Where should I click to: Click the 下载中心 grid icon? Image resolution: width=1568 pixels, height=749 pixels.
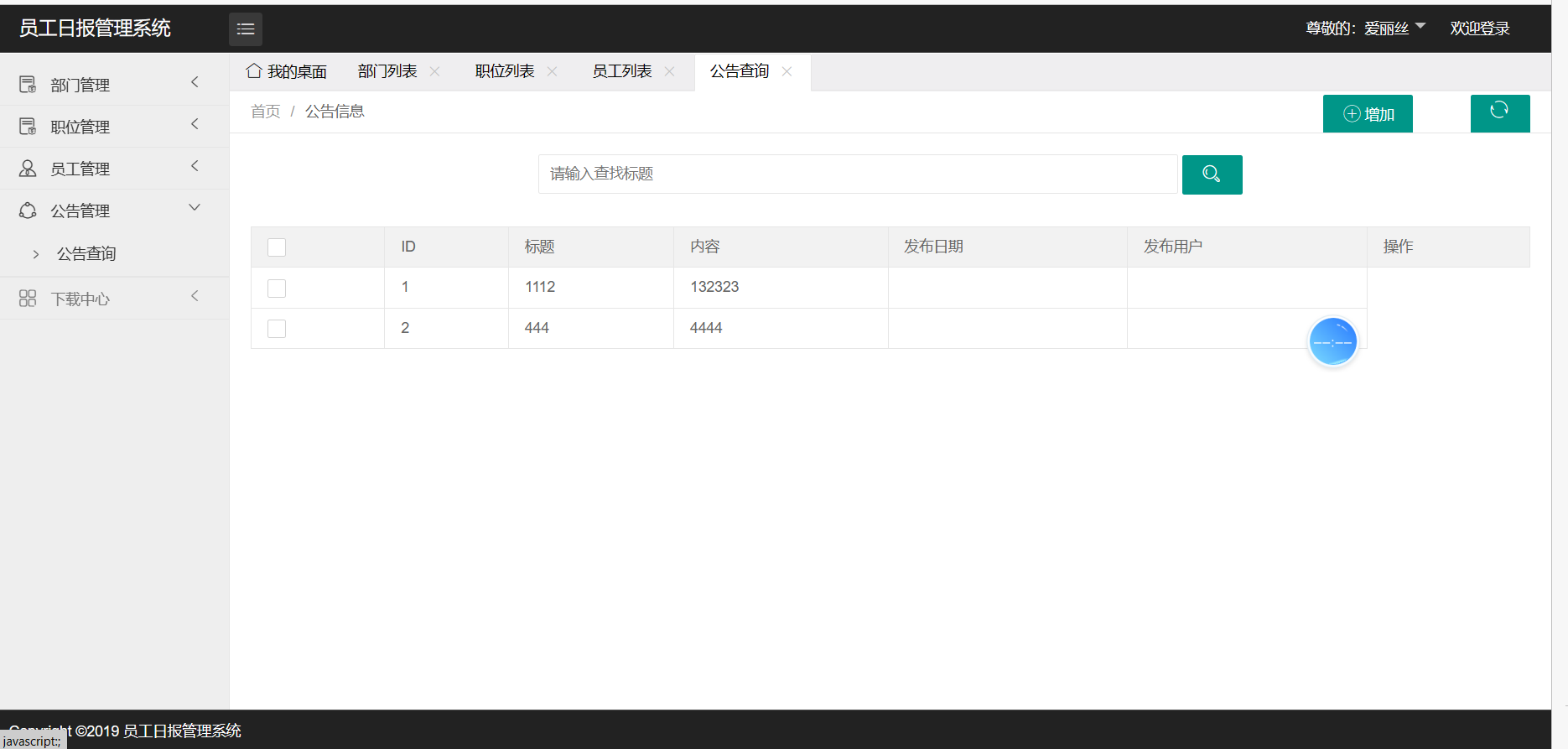28,299
